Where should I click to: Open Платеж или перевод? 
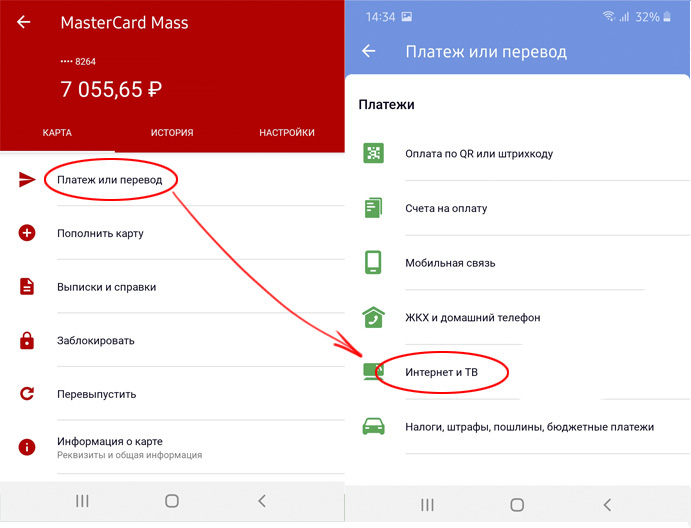coord(172,179)
